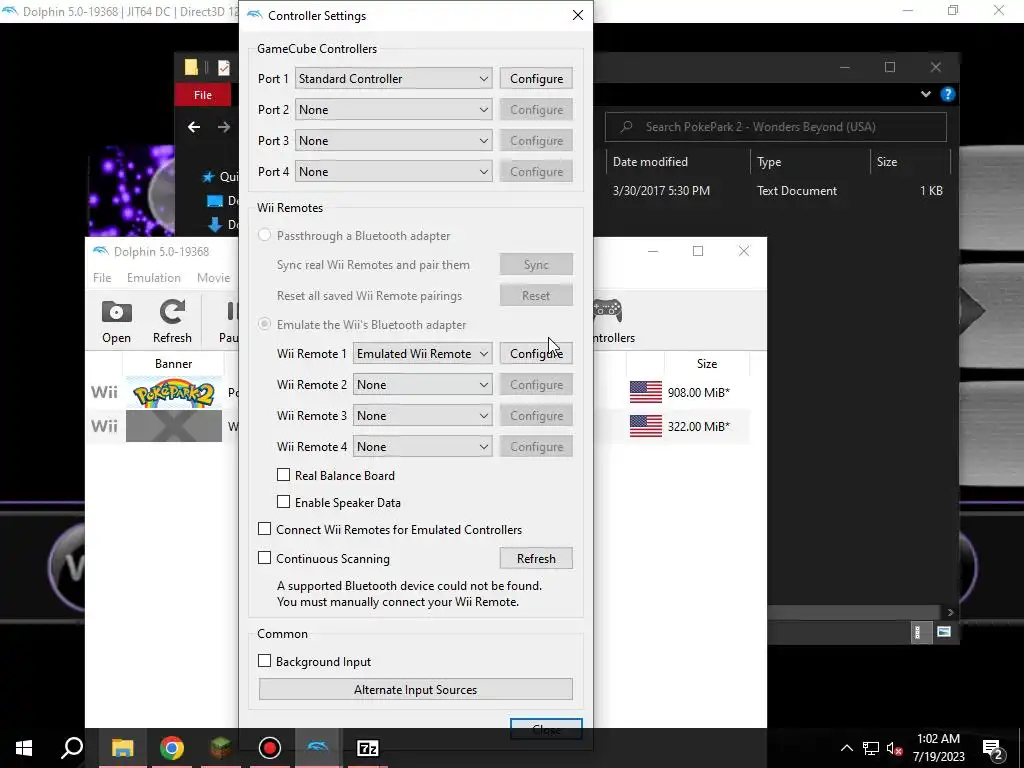Image resolution: width=1024 pixels, height=768 pixels.
Task: Sort Dolphin game list by Size column
Action: click(707, 364)
